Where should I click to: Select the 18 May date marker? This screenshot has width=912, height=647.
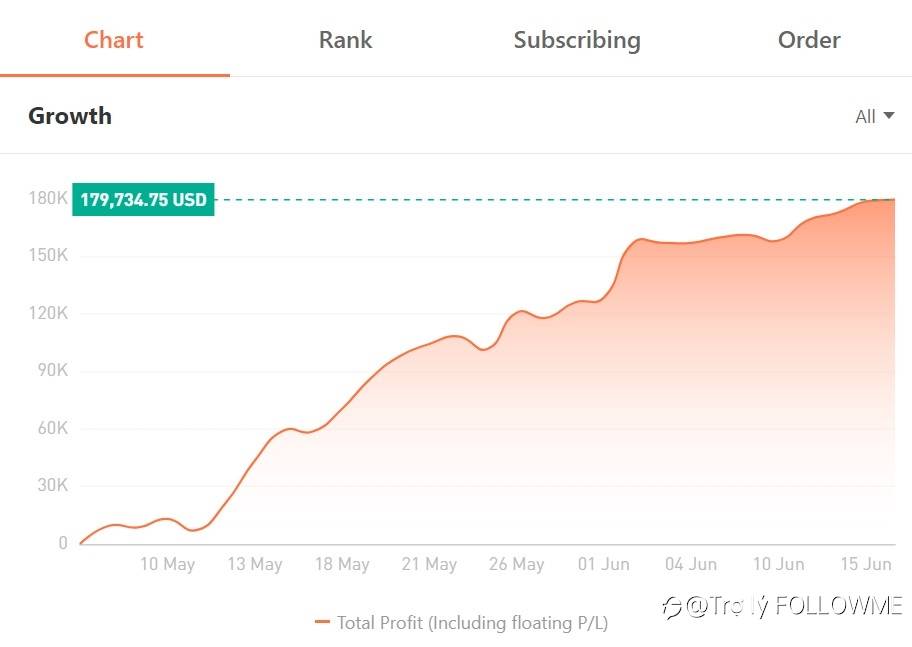pos(342,564)
